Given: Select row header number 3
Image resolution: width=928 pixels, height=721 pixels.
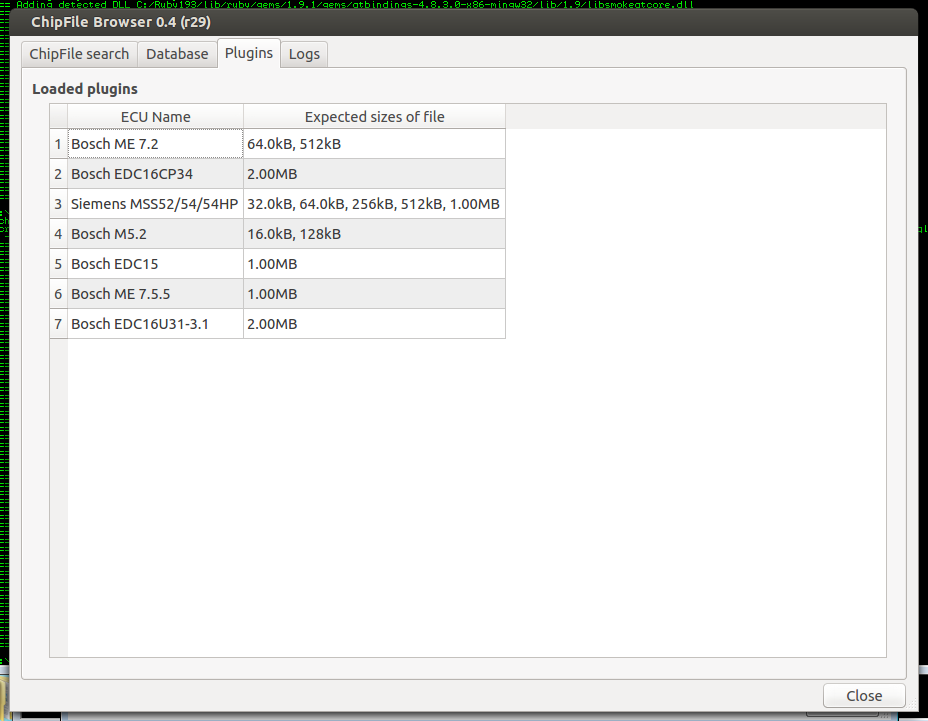Looking at the screenshot, I should (x=59, y=204).
